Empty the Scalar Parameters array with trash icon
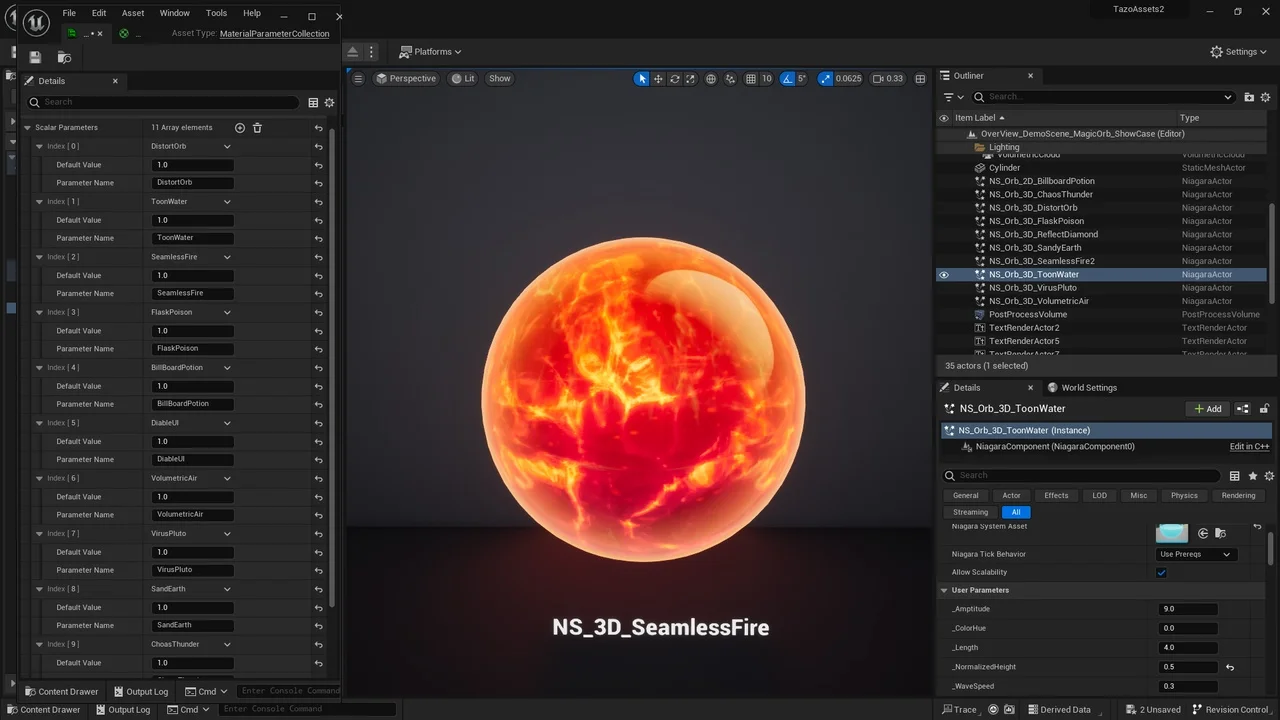This screenshot has width=1280, height=720. click(257, 128)
